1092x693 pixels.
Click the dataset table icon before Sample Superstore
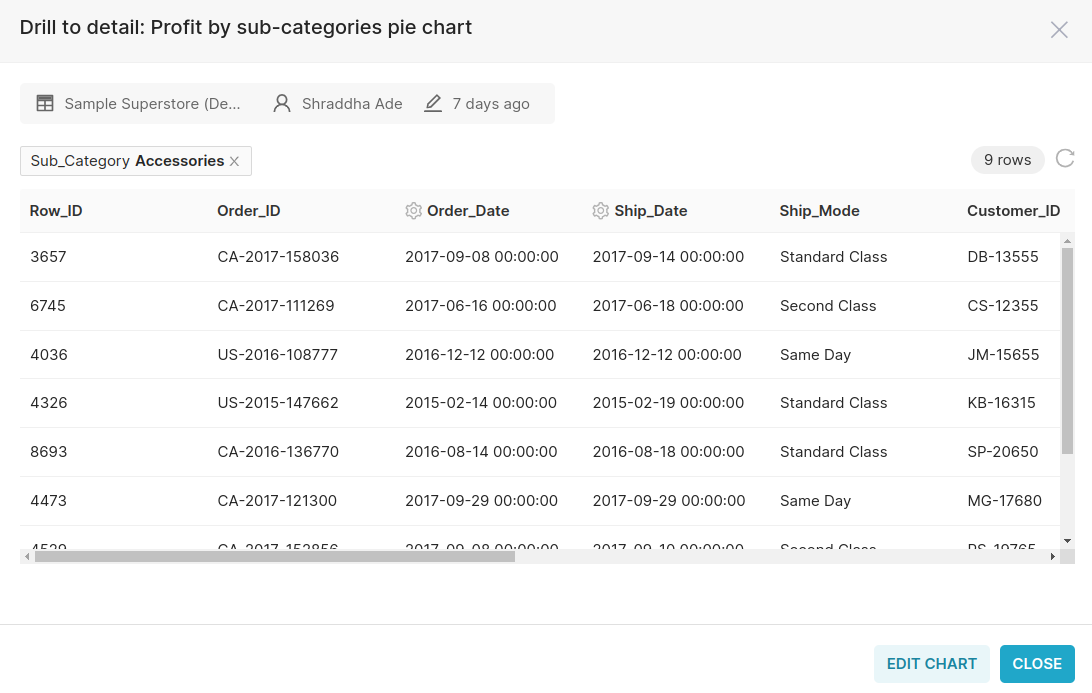[44, 102]
